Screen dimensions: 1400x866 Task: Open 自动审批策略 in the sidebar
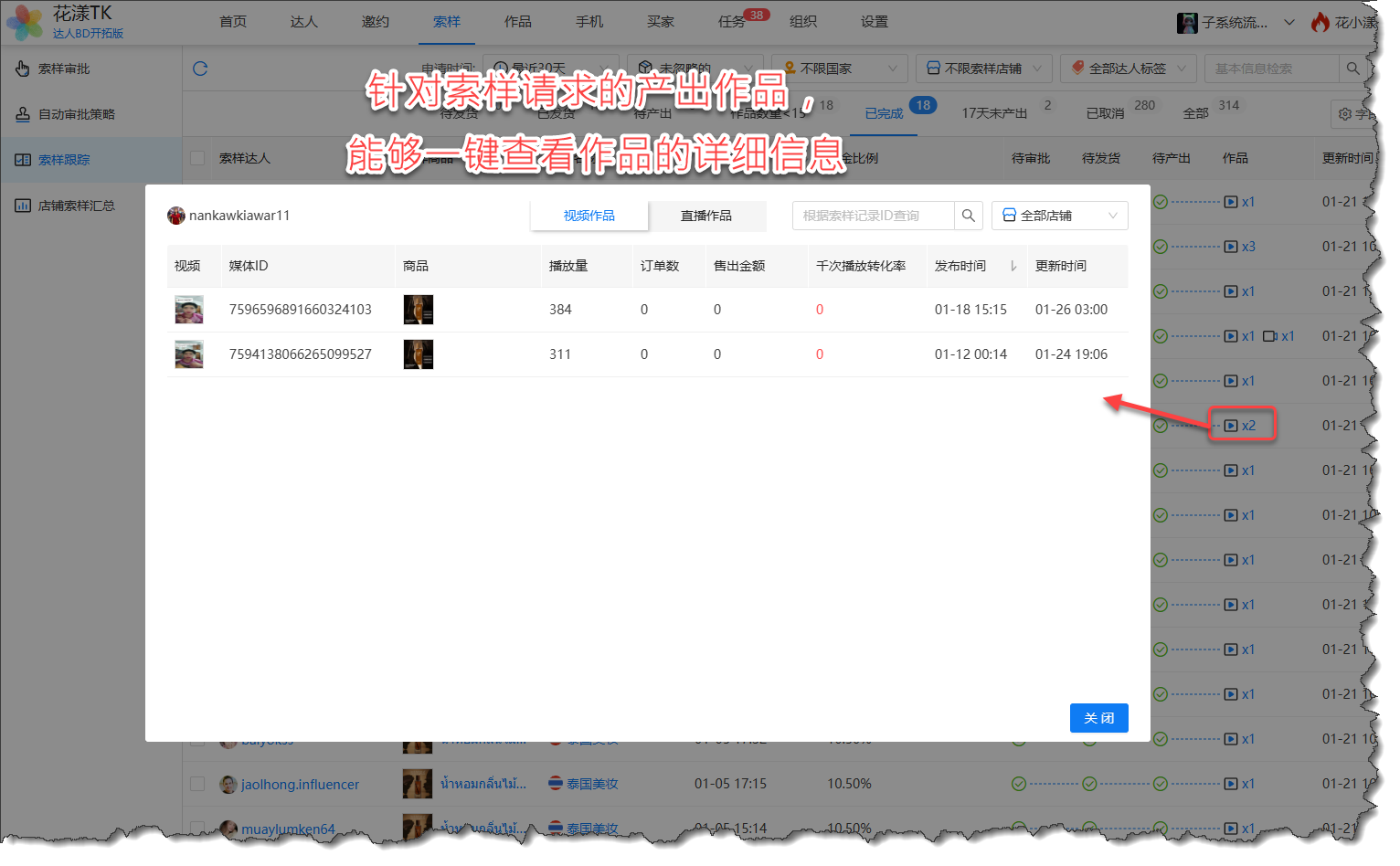pyautogui.click(x=77, y=114)
